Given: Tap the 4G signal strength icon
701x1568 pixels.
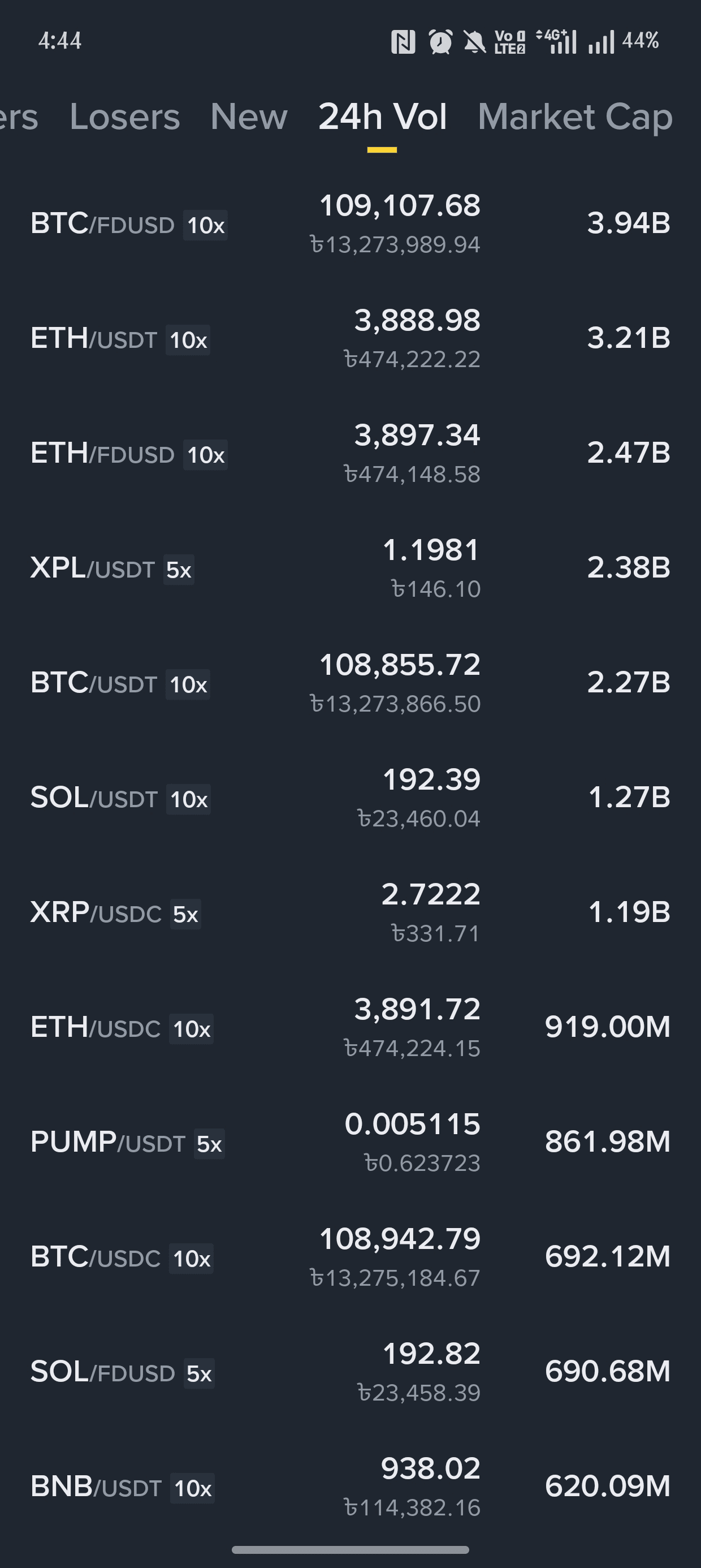Looking at the screenshot, I should pos(556,42).
